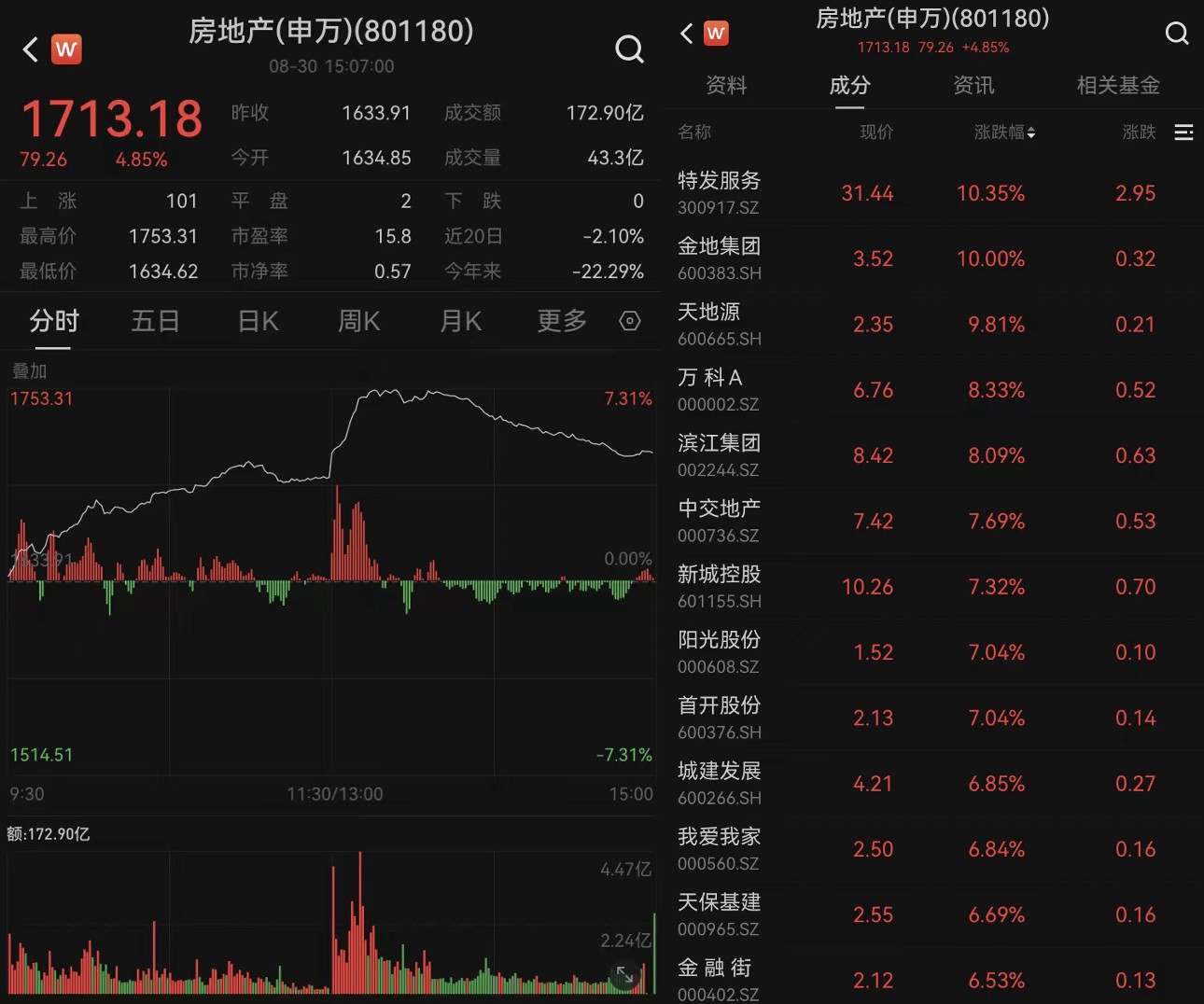
Task: Tap the turnover volume bar chart
Action: [331, 922]
